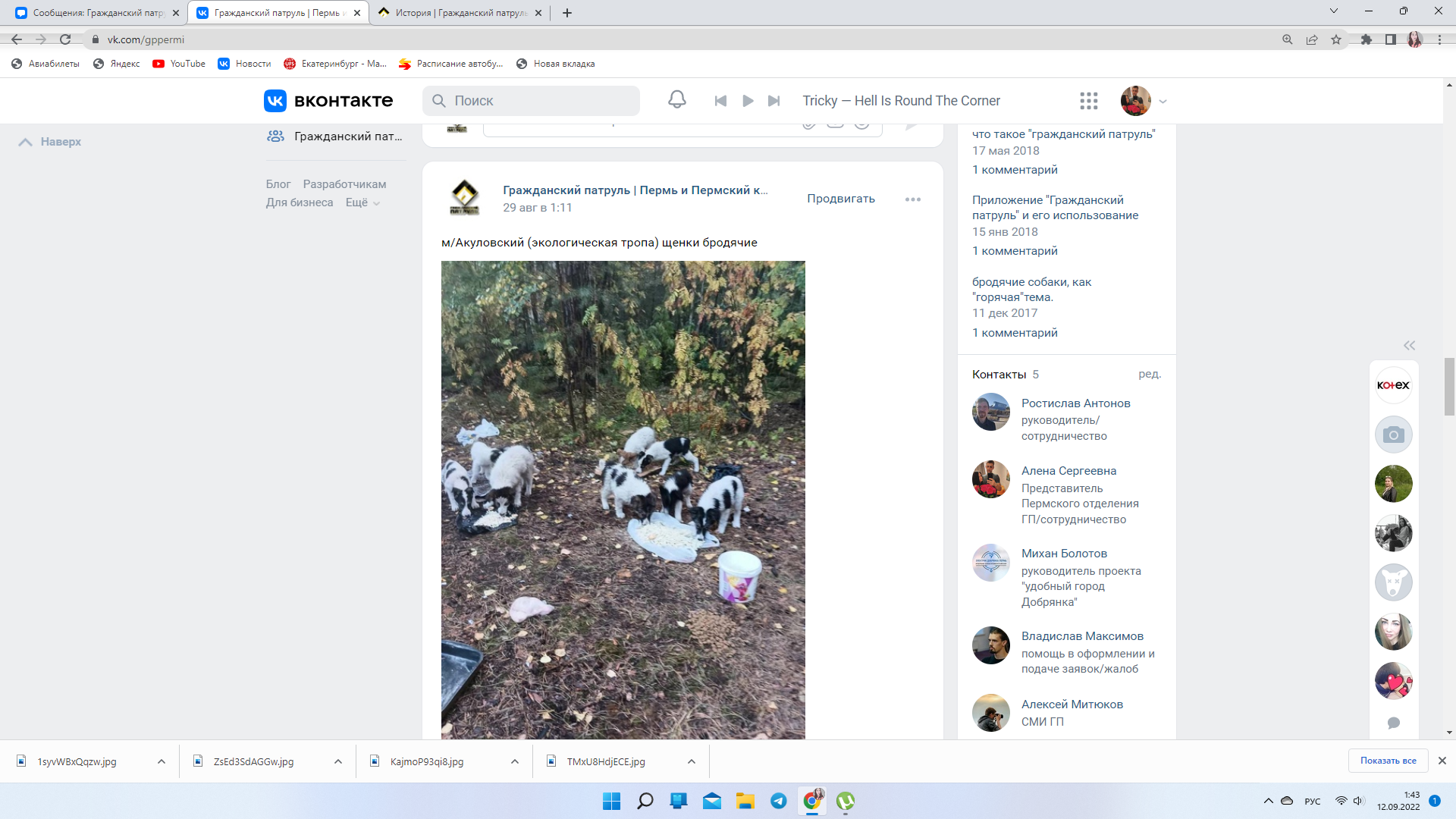Open the dog avatar chat contact

pyautogui.click(x=1393, y=582)
